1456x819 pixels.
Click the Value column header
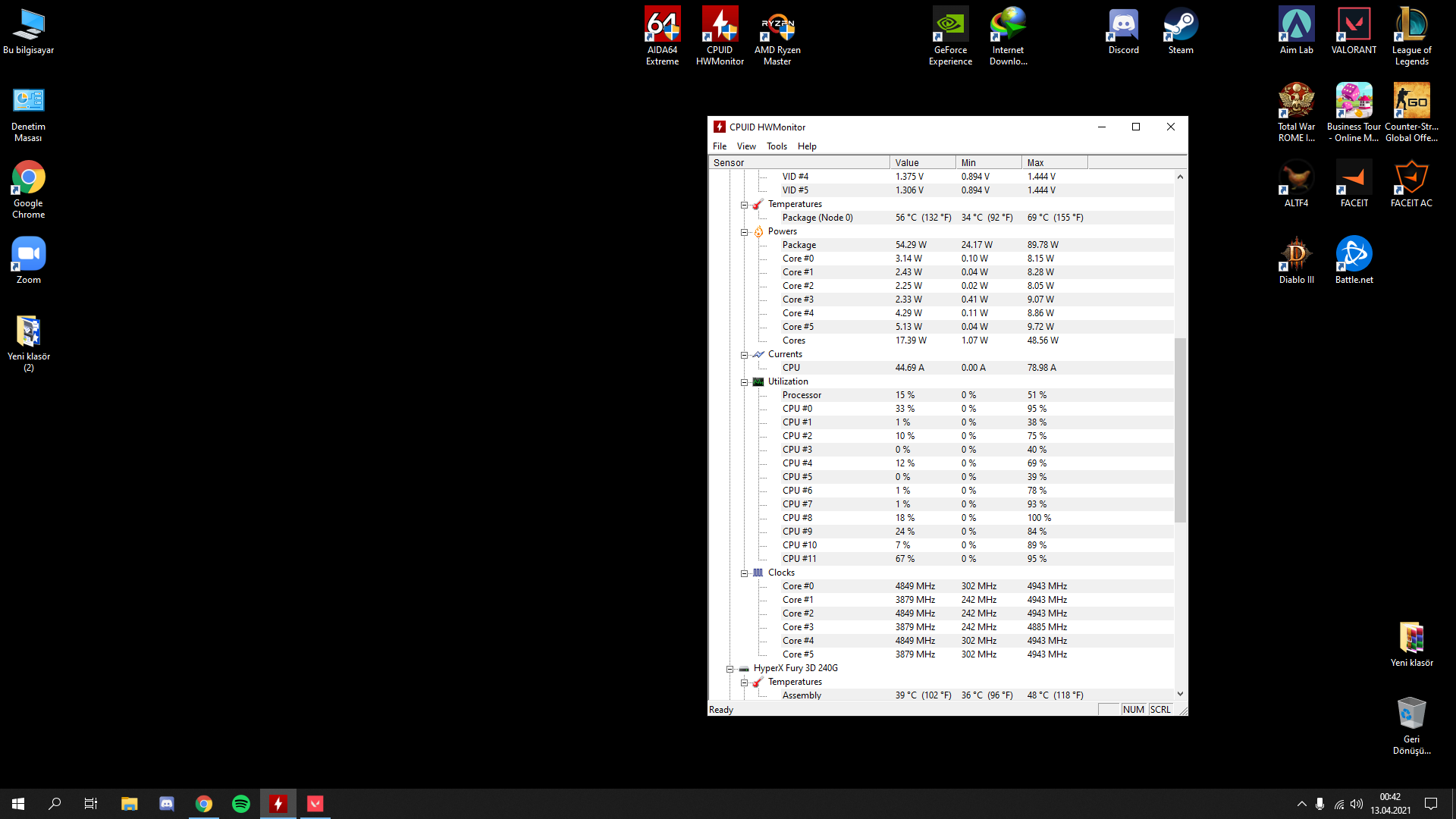point(923,162)
